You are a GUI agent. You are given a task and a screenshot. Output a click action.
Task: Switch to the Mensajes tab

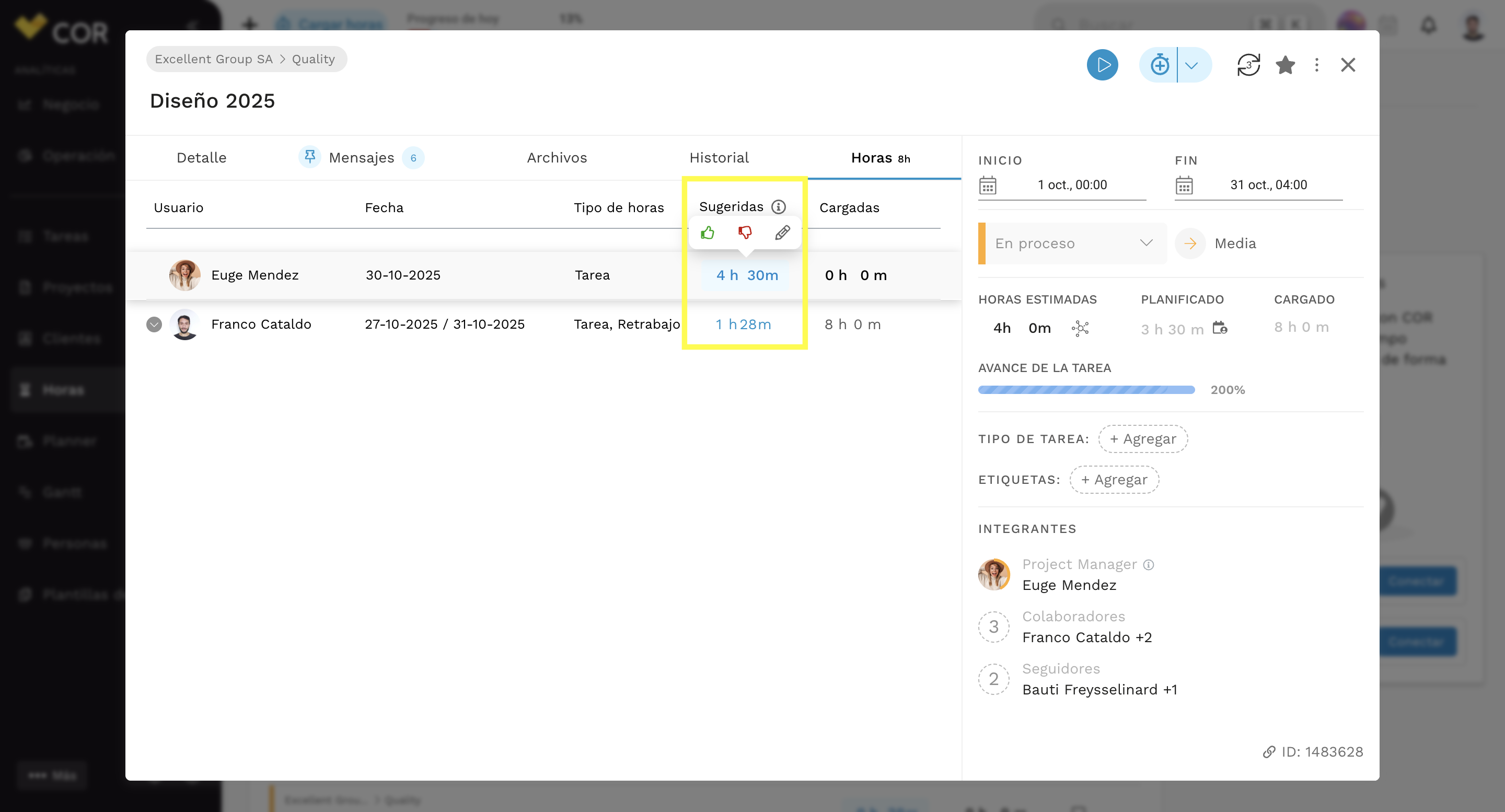point(361,158)
